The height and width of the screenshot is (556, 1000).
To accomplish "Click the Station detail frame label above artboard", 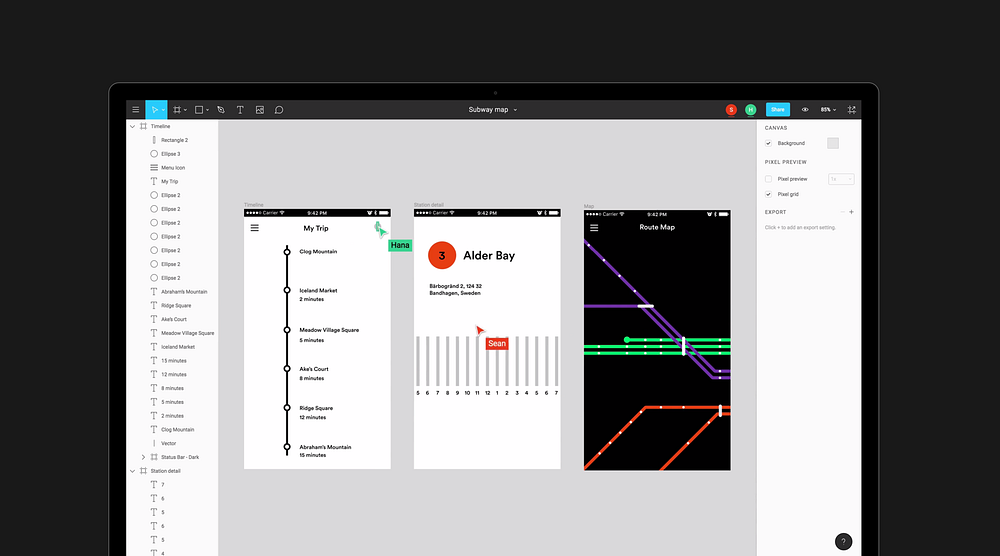I will coord(429,205).
